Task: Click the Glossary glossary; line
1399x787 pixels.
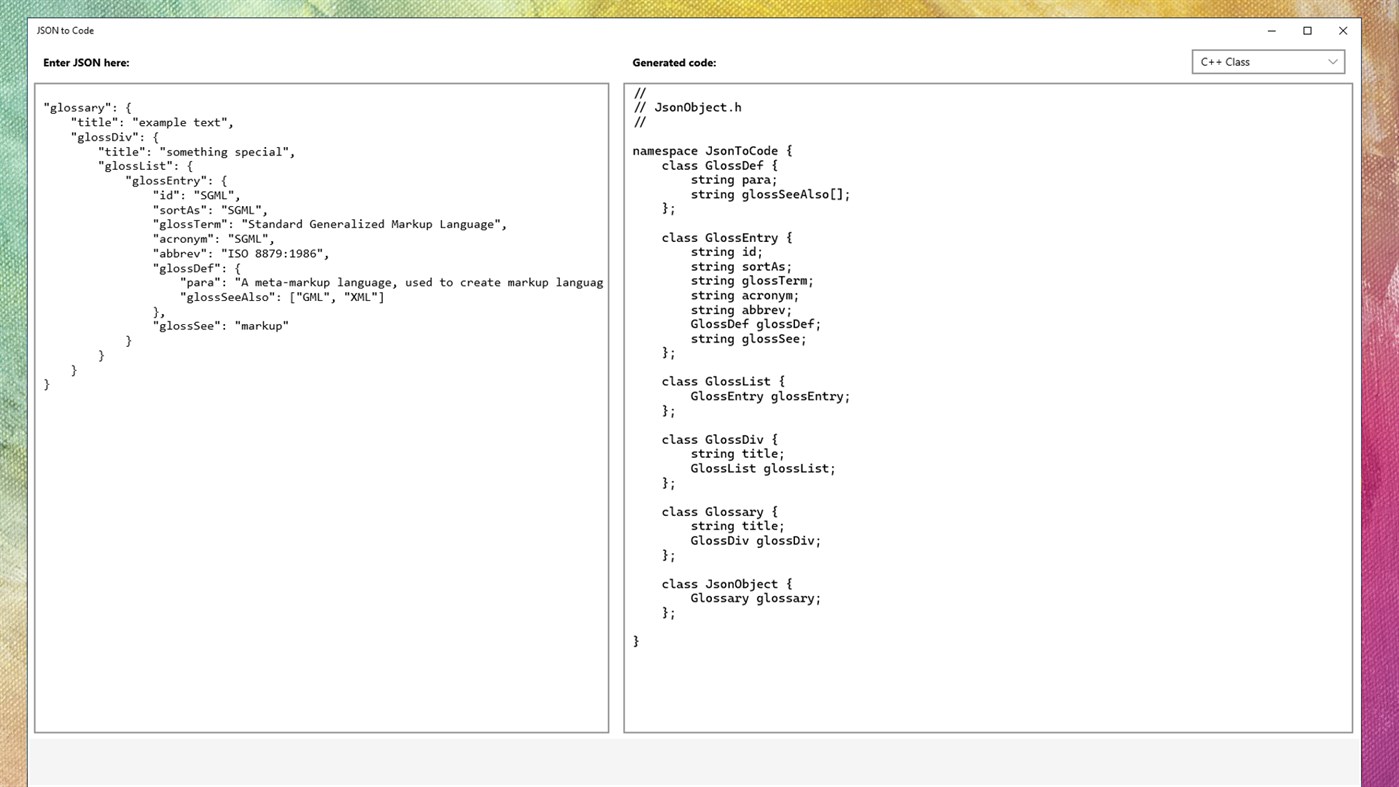Action: click(x=756, y=599)
